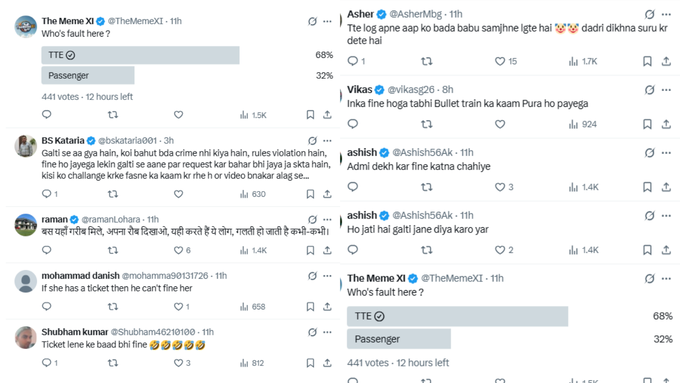Viewport: 680px width, 383px height.
Task: Open The Meme XI profile name top left
Action: (68, 21)
